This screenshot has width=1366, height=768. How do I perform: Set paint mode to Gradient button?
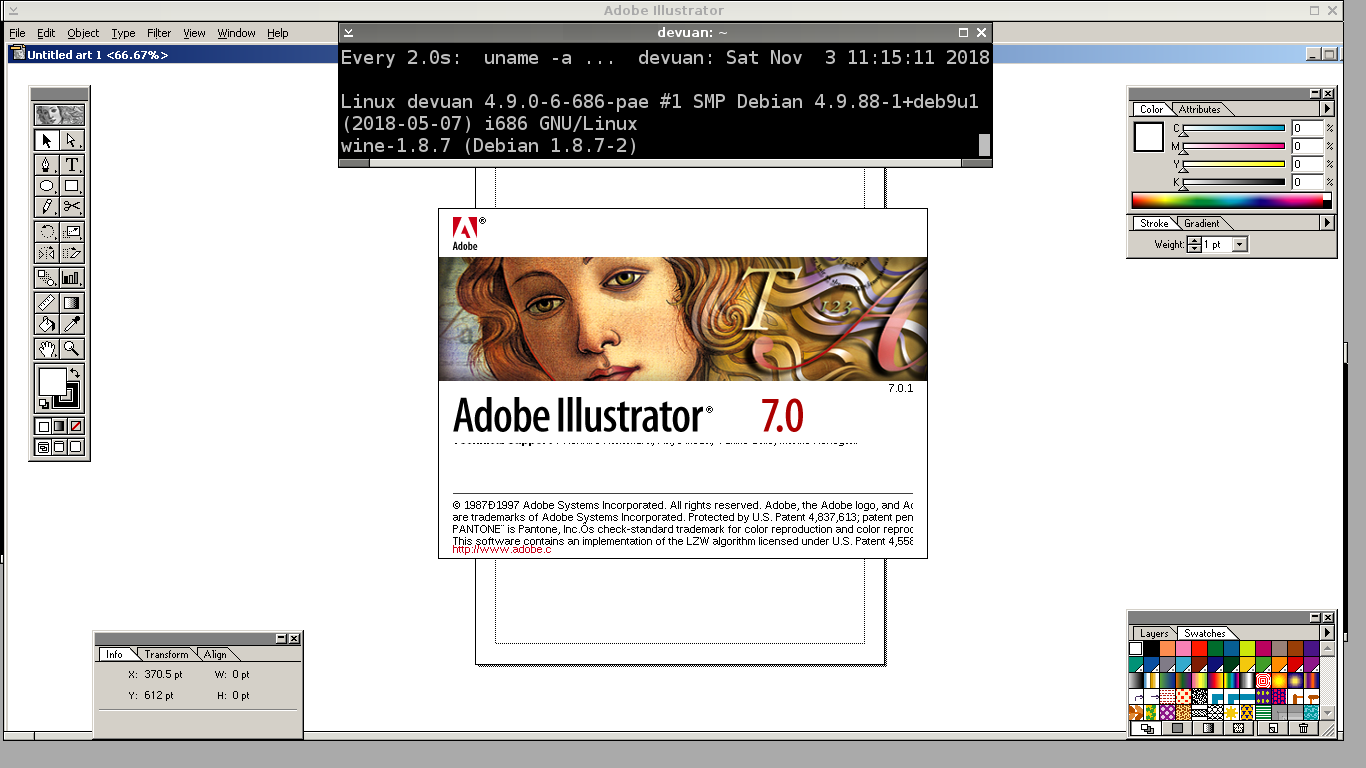tap(59, 426)
